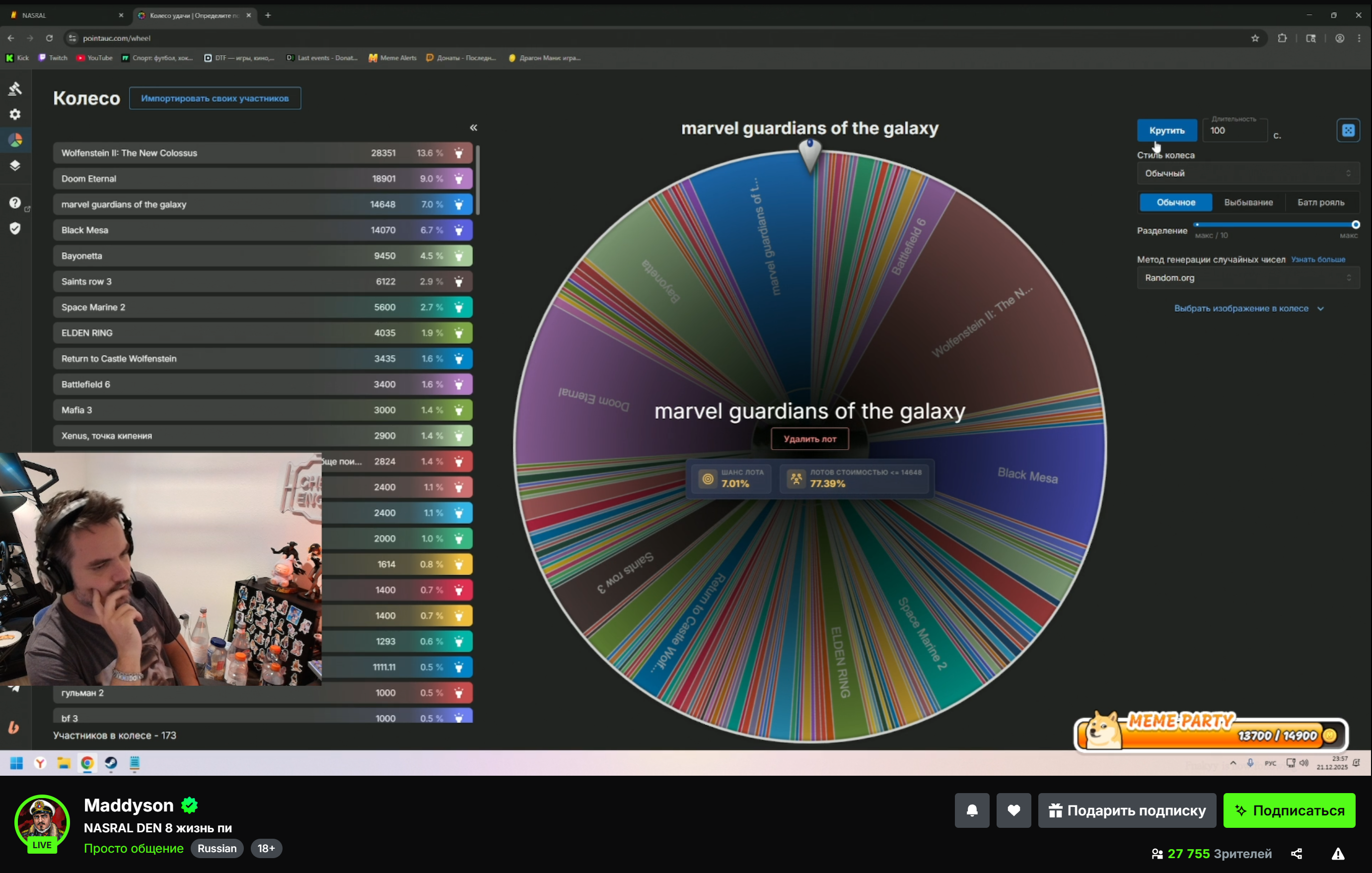Open the auction gavel icon in sidebar
Screen dimensions: 1372x873
click(15, 88)
